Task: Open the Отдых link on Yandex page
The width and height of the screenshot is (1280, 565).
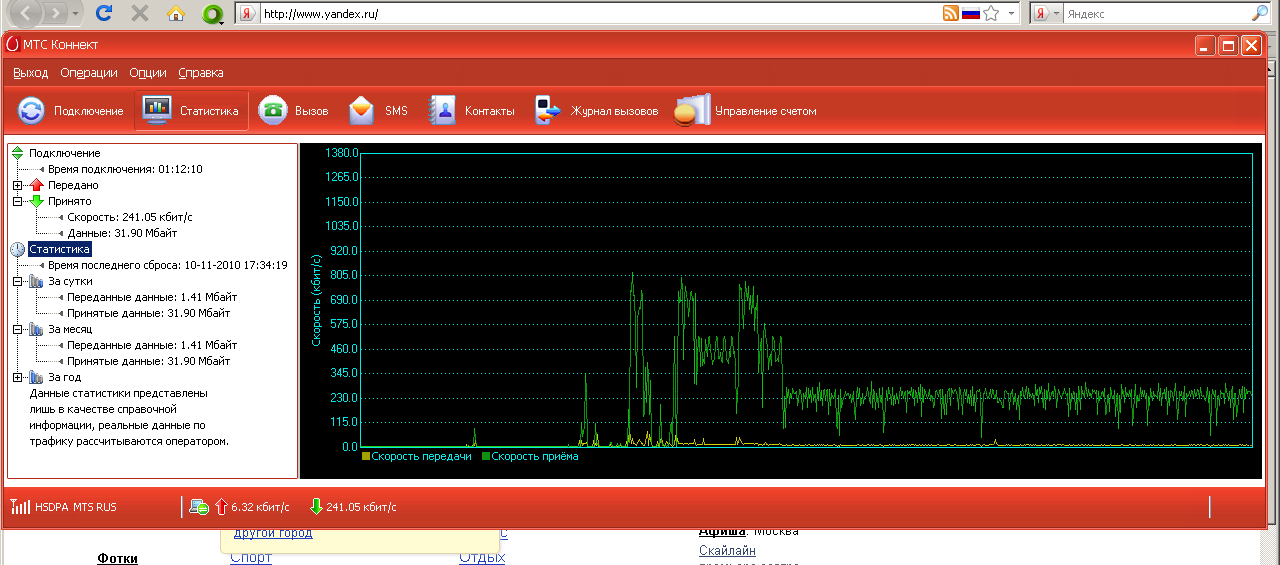Action: point(482,558)
